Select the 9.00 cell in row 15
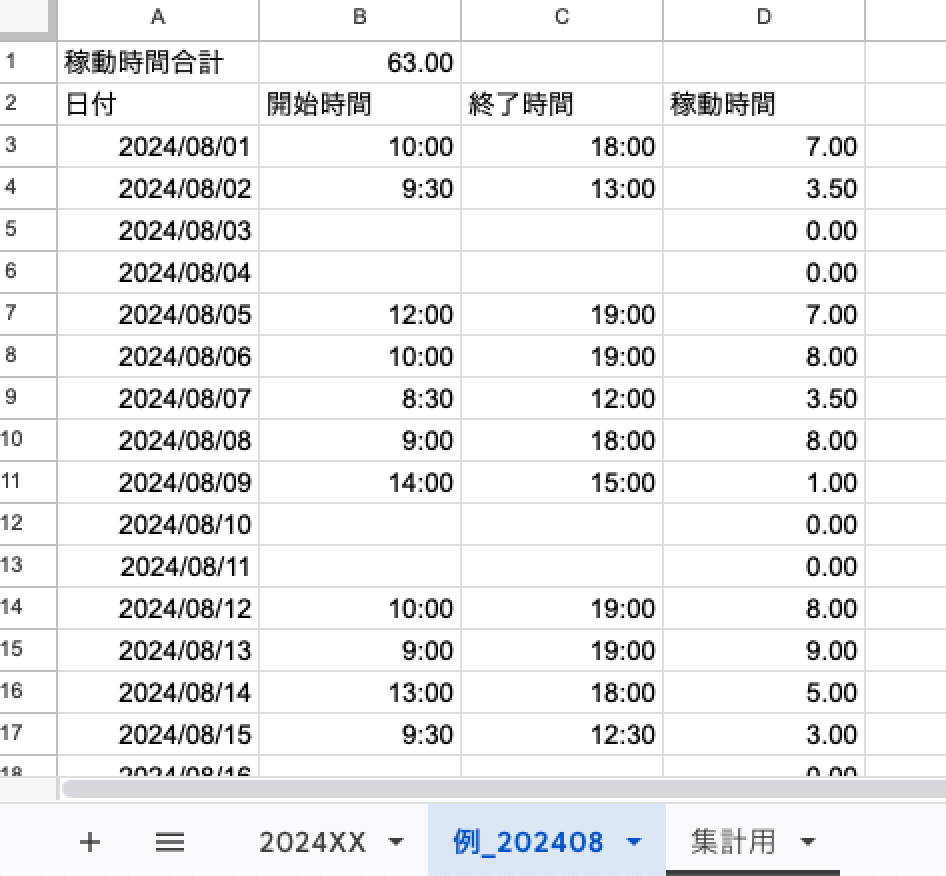946x876 pixels. pos(764,651)
